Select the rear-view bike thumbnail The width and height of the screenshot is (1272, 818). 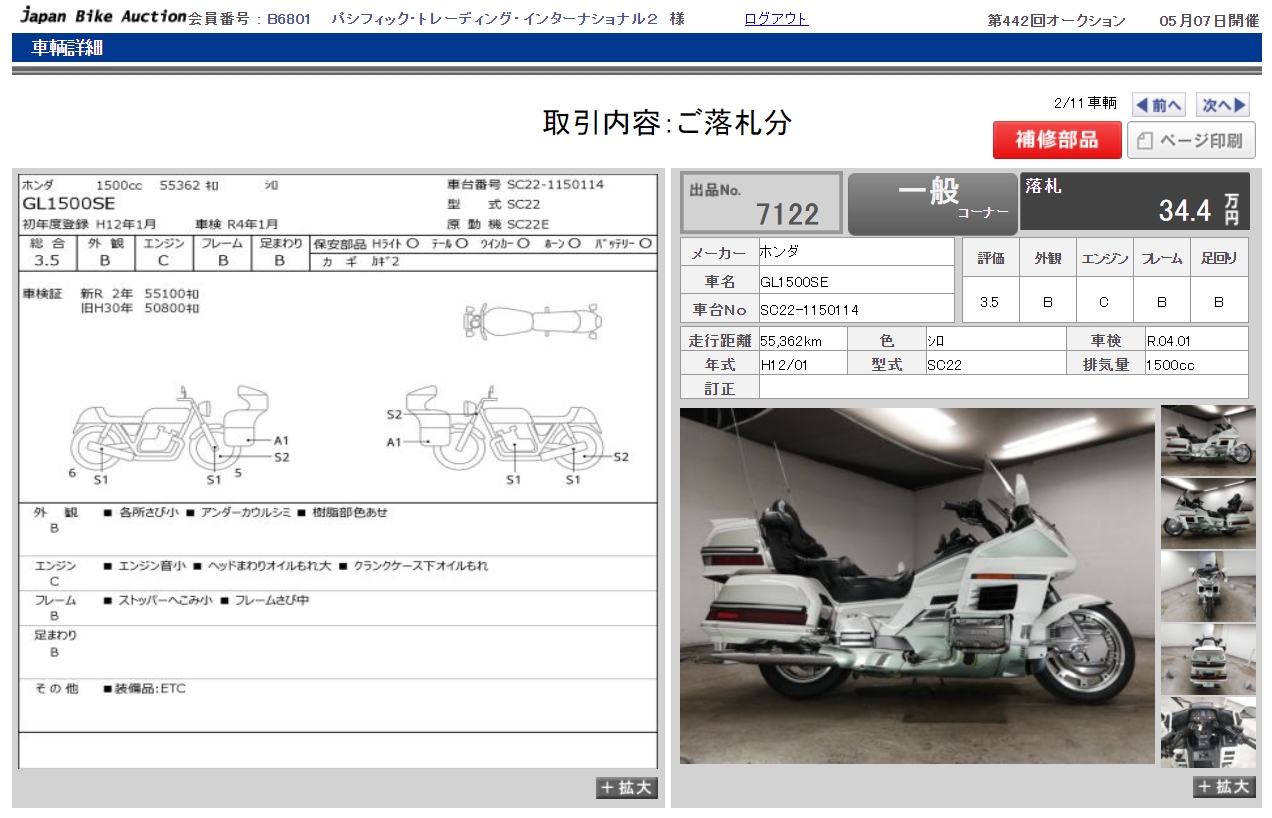[x=1208, y=660]
